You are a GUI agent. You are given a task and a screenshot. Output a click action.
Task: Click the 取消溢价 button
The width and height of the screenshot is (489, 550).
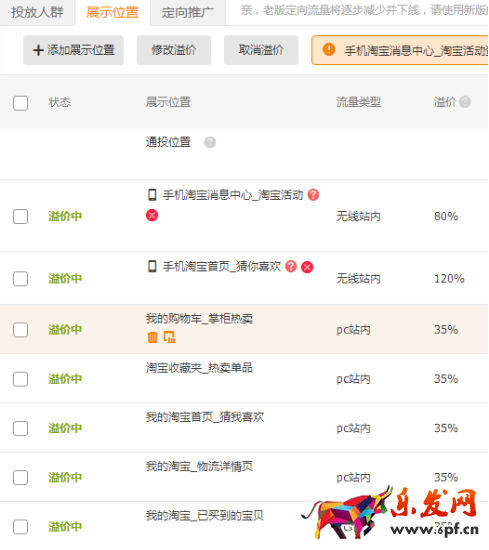(x=261, y=50)
